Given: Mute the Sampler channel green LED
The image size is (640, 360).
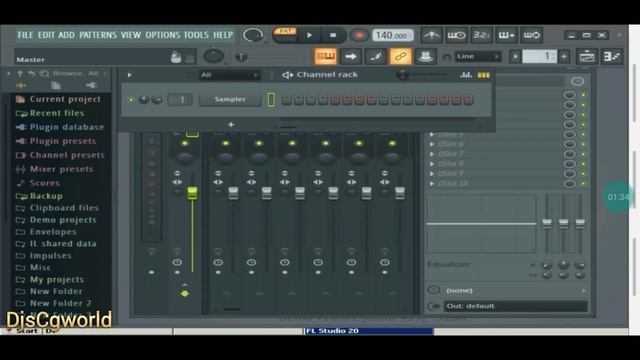Looking at the screenshot, I should coord(131,99).
